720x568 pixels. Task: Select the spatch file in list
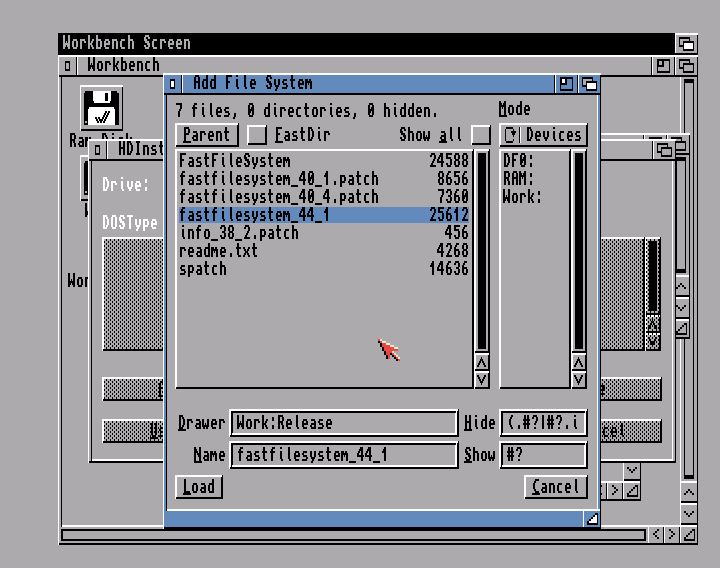[203, 269]
